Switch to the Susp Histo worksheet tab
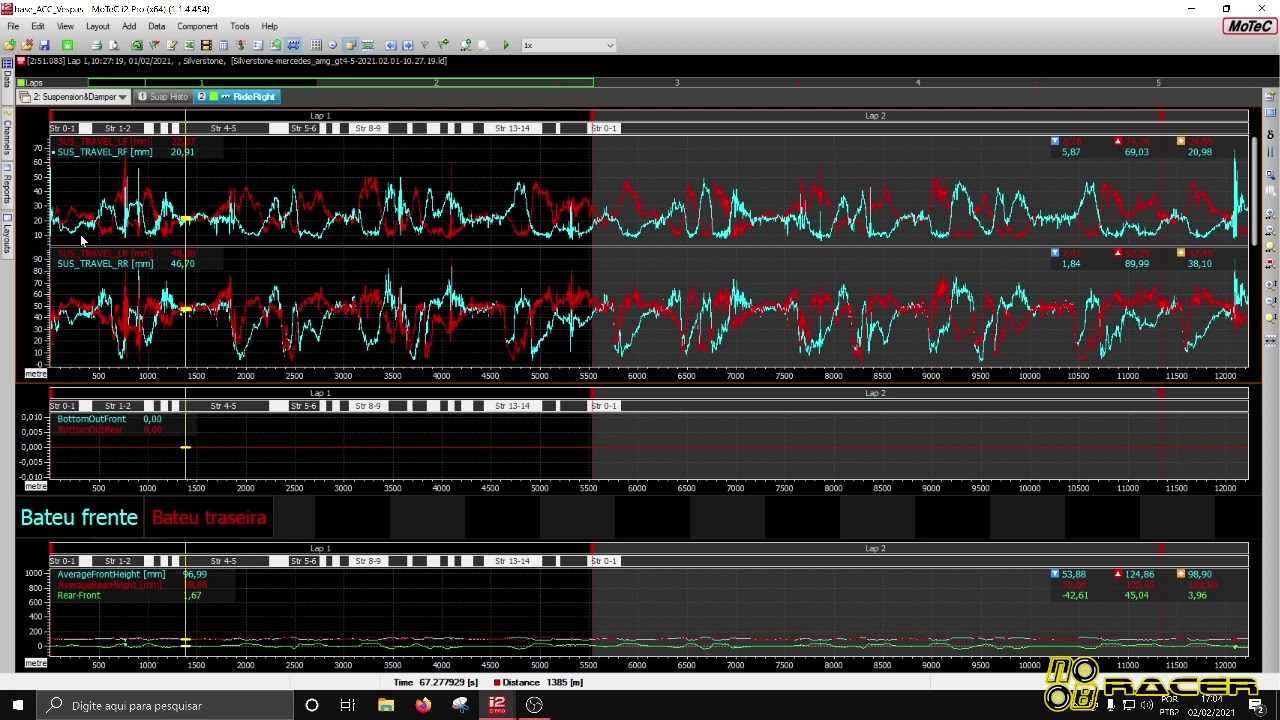Viewport: 1280px width, 720px height. [x=163, y=97]
